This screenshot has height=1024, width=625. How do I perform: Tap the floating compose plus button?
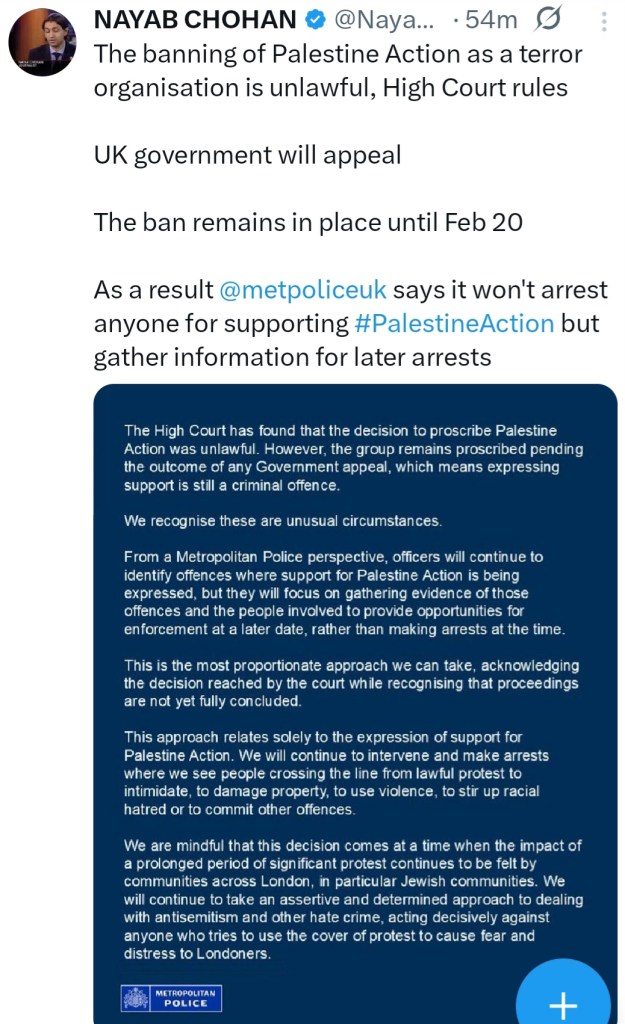click(563, 1002)
